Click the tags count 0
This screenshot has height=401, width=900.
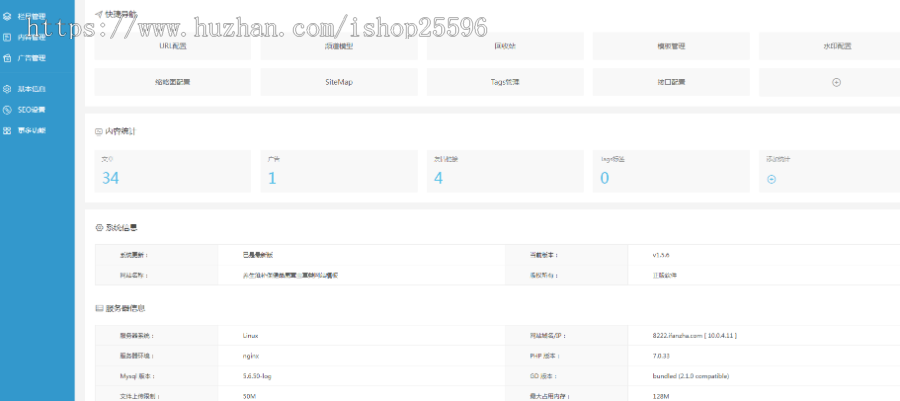(x=604, y=178)
